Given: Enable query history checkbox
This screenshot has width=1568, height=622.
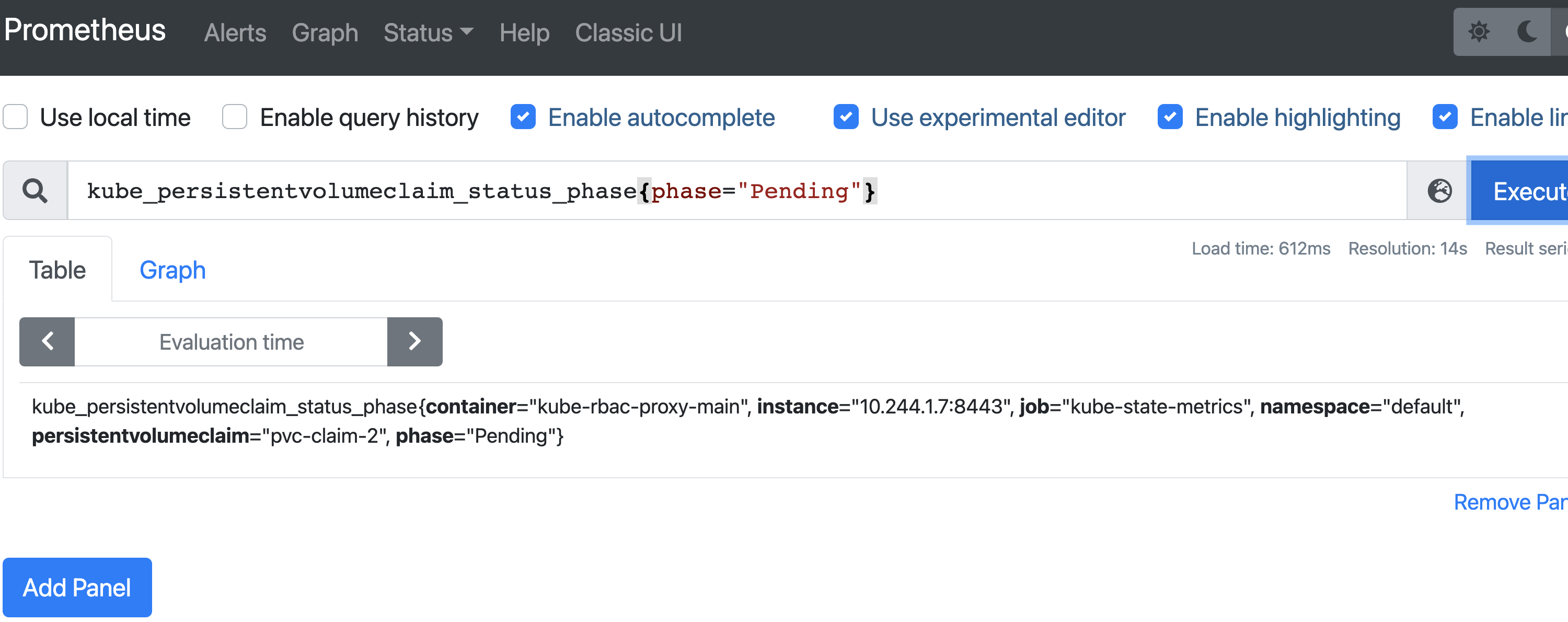Looking at the screenshot, I should pos(234,117).
